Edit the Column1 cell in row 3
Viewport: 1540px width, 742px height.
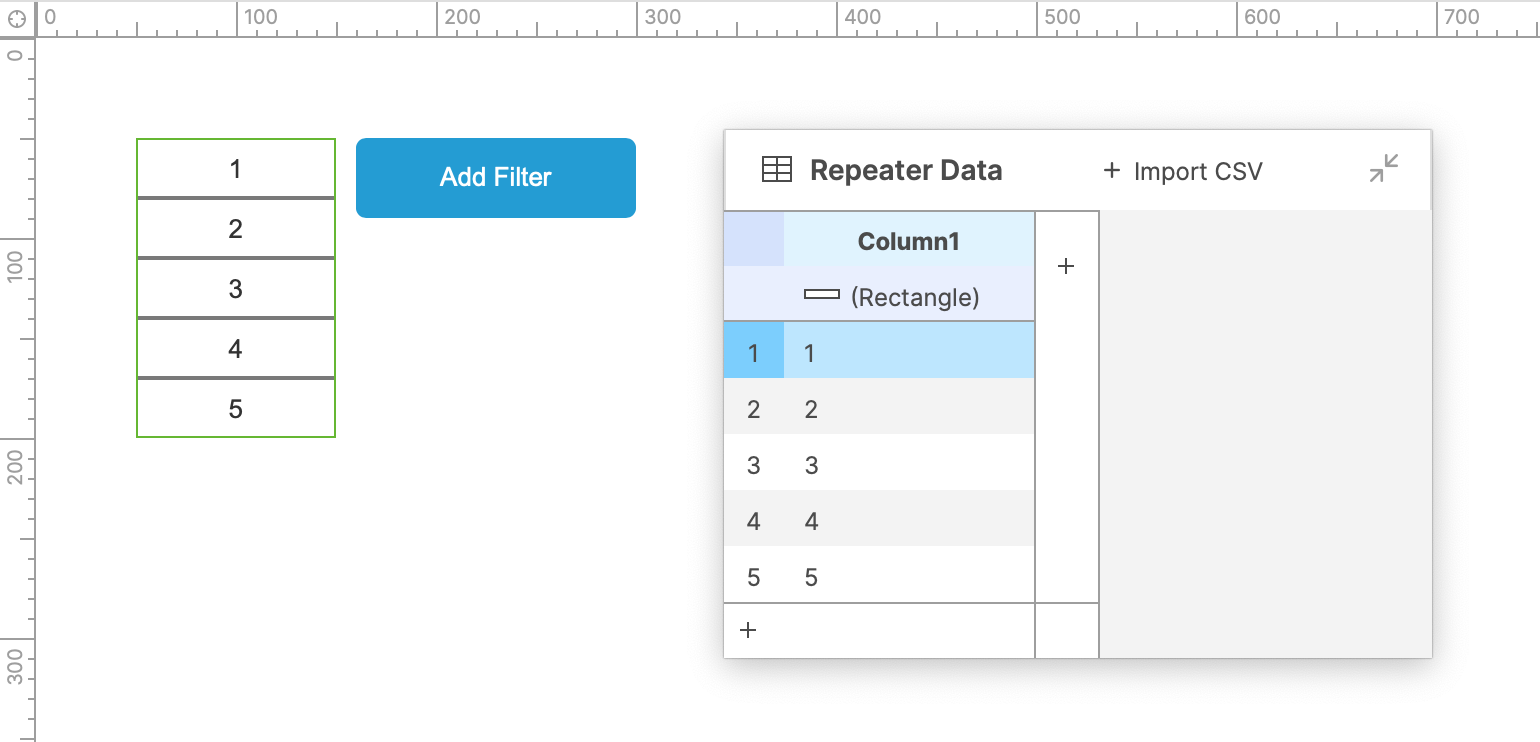(908, 465)
